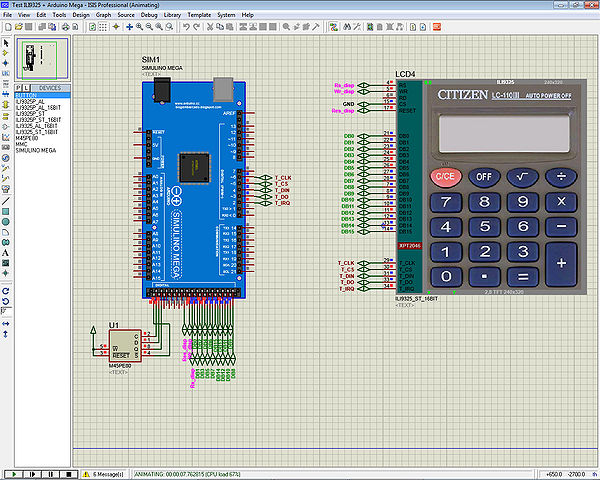The width and height of the screenshot is (600, 480).
Task: Click the calculator equals key
Action: [x=522, y=276]
